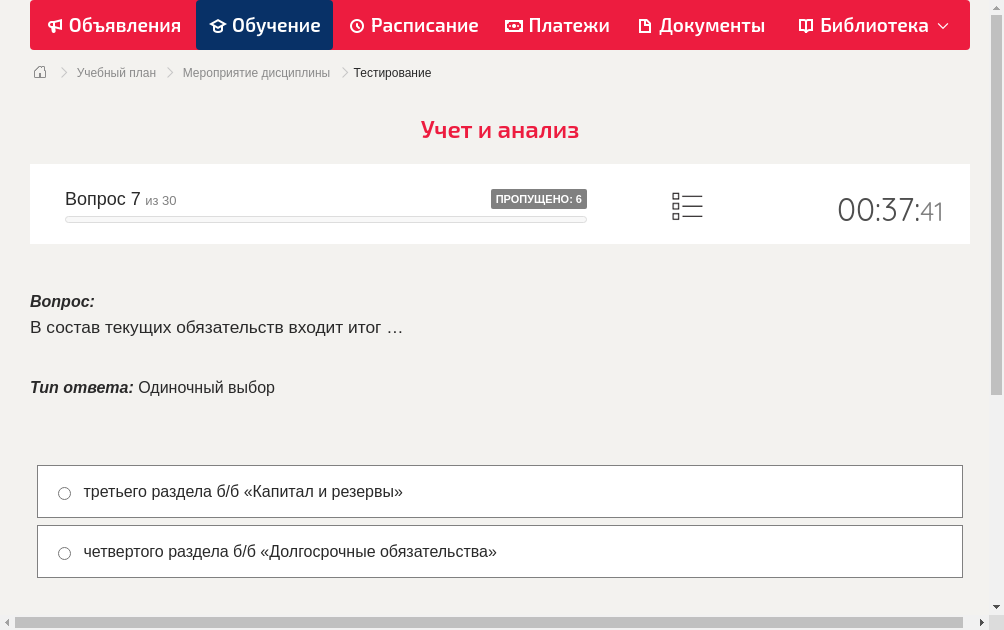Click the book icon on Библиотека
1004x630 pixels.
[x=804, y=25]
